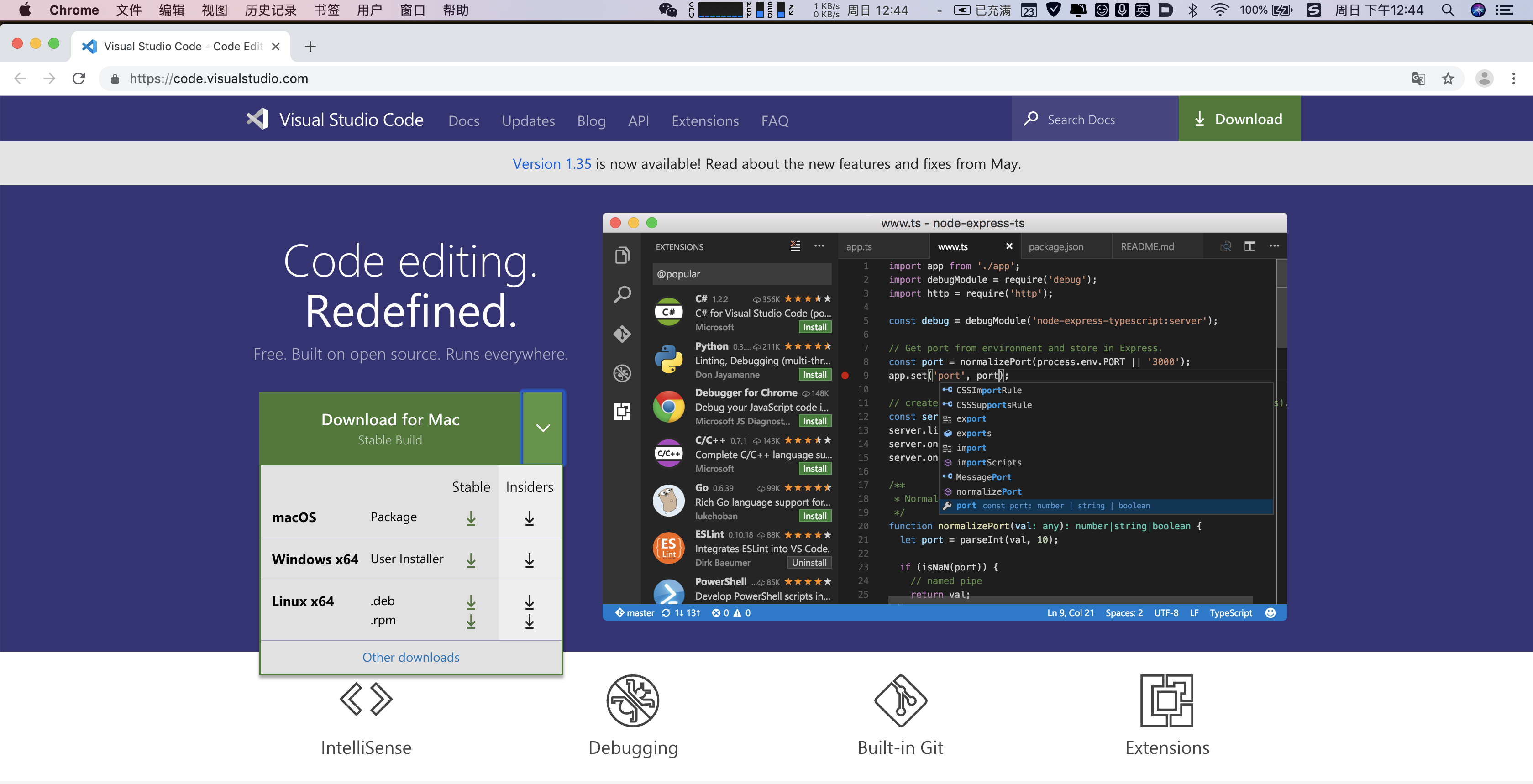Click the Visual Studio Code logo in header
The height and width of the screenshot is (784, 1533).
(x=257, y=119)
